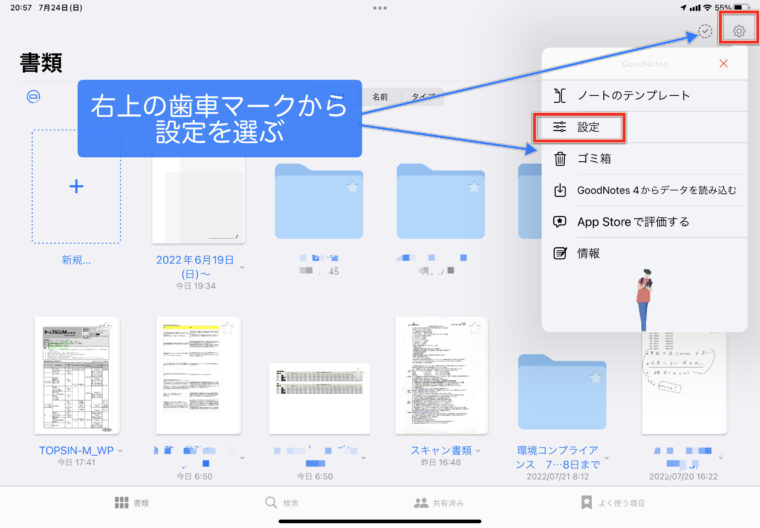Choose GoodNotes 4からデータを読み込む

click(x=644, y=190)
